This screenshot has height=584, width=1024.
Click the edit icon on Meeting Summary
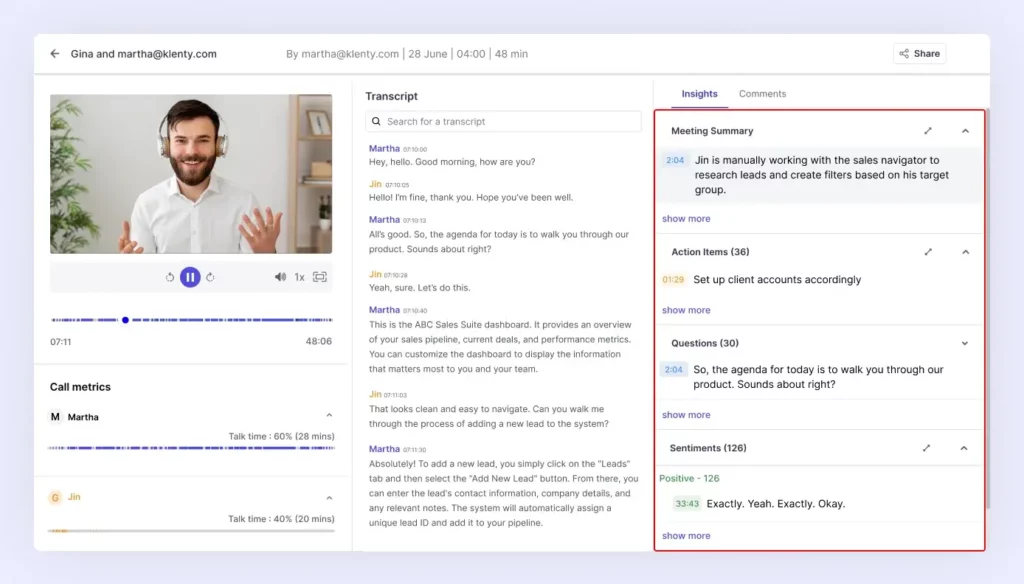(928, 130)
